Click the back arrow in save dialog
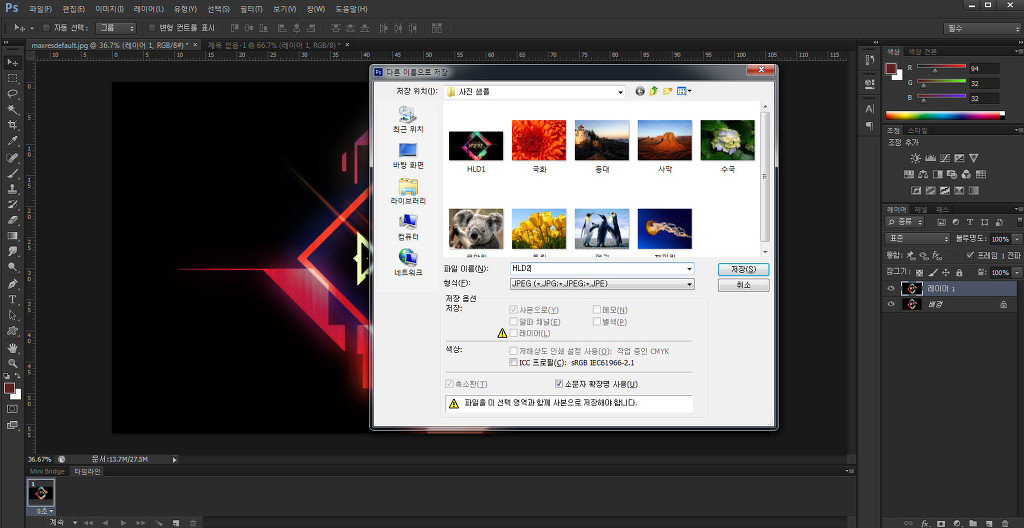The width and height of the screenshot is (1024, 528). [640, 91]
